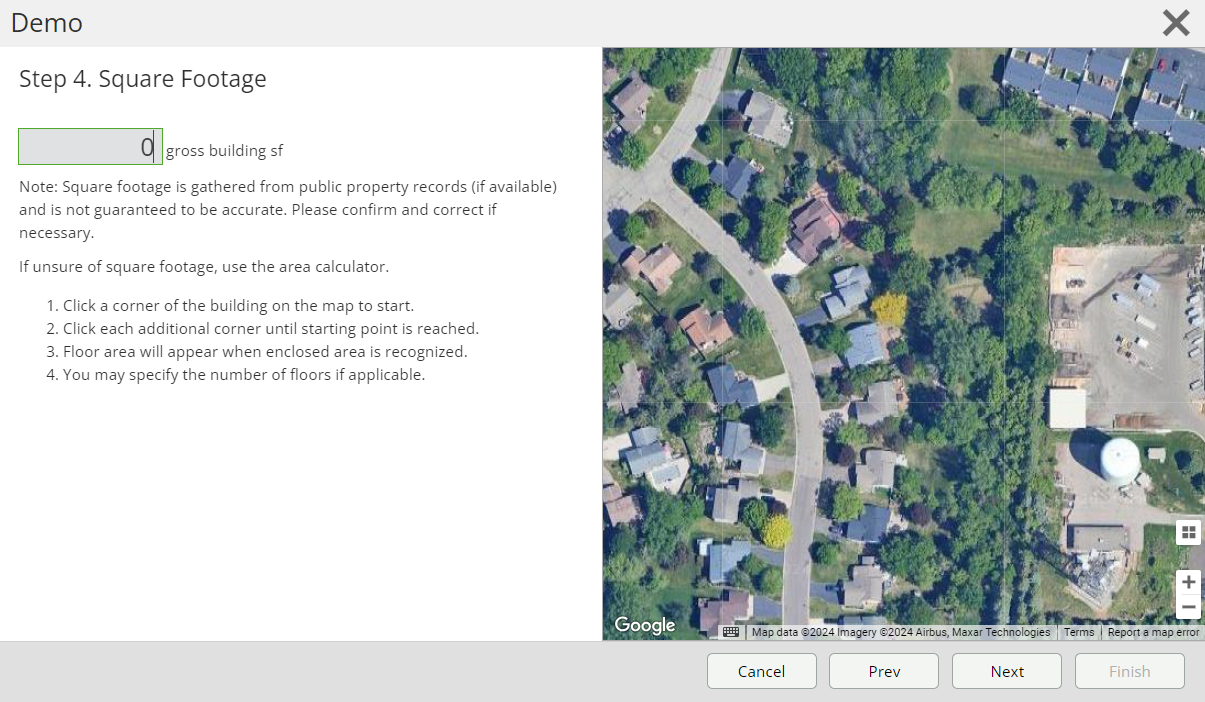This screenshot has height=702, width=1205.
Task: Click the red parked car at top-right
Action: pyautogui.click(x=1161, y=65)
